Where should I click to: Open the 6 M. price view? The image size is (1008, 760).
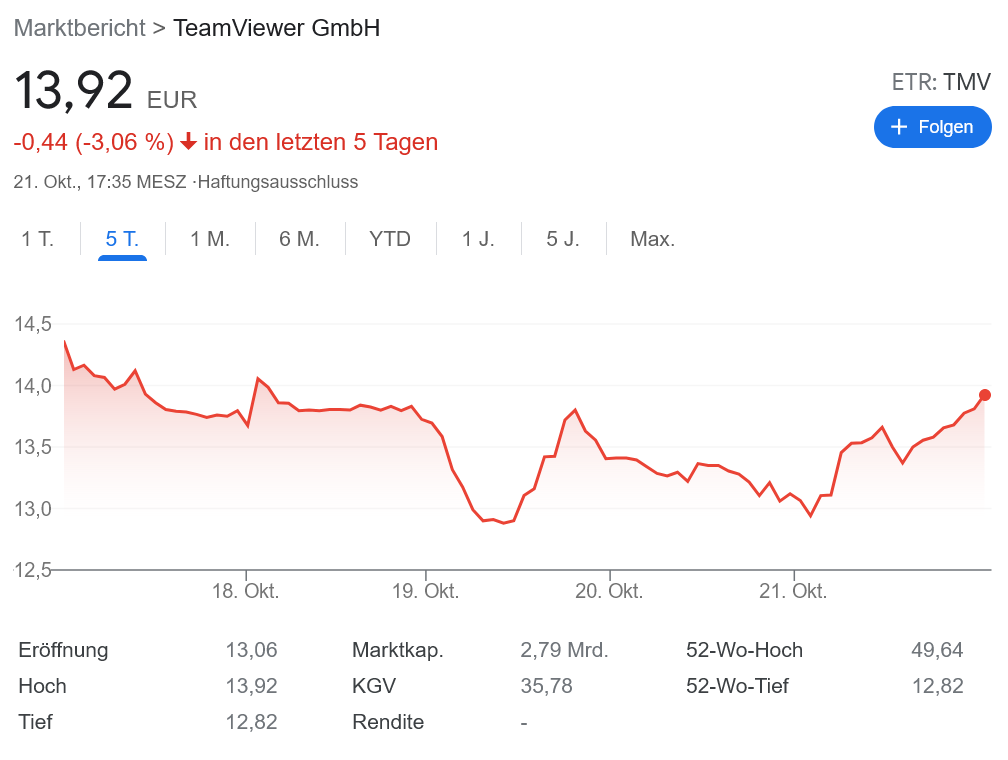pos(299,239)
